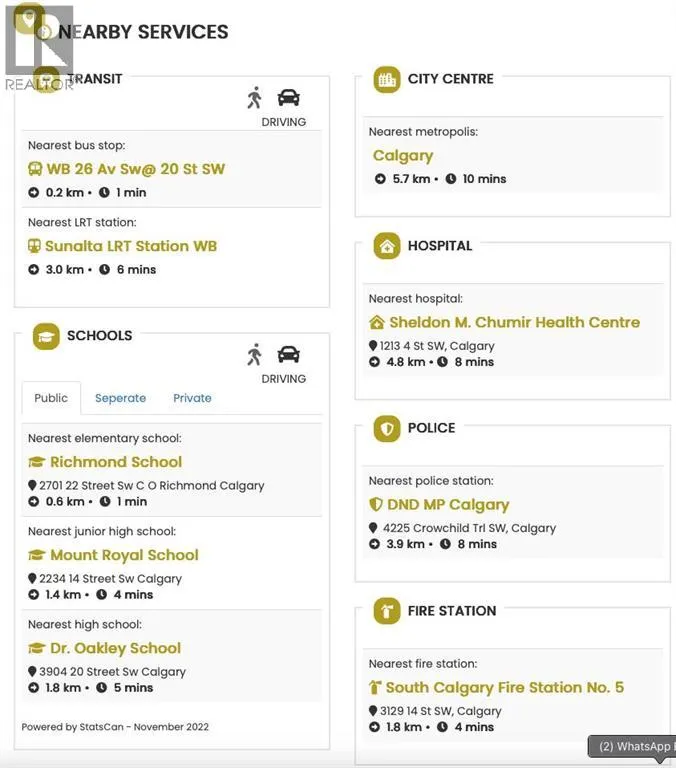This screenshot has width=676, height=768.
Task: Click the Richmond School link
Action: pos(115,462)
